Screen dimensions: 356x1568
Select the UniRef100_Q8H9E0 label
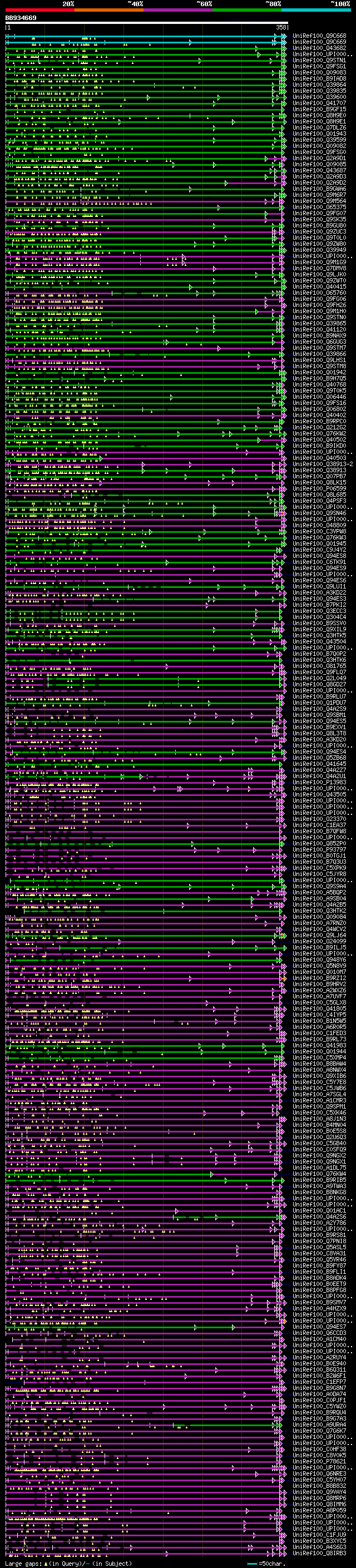[319, 115]
